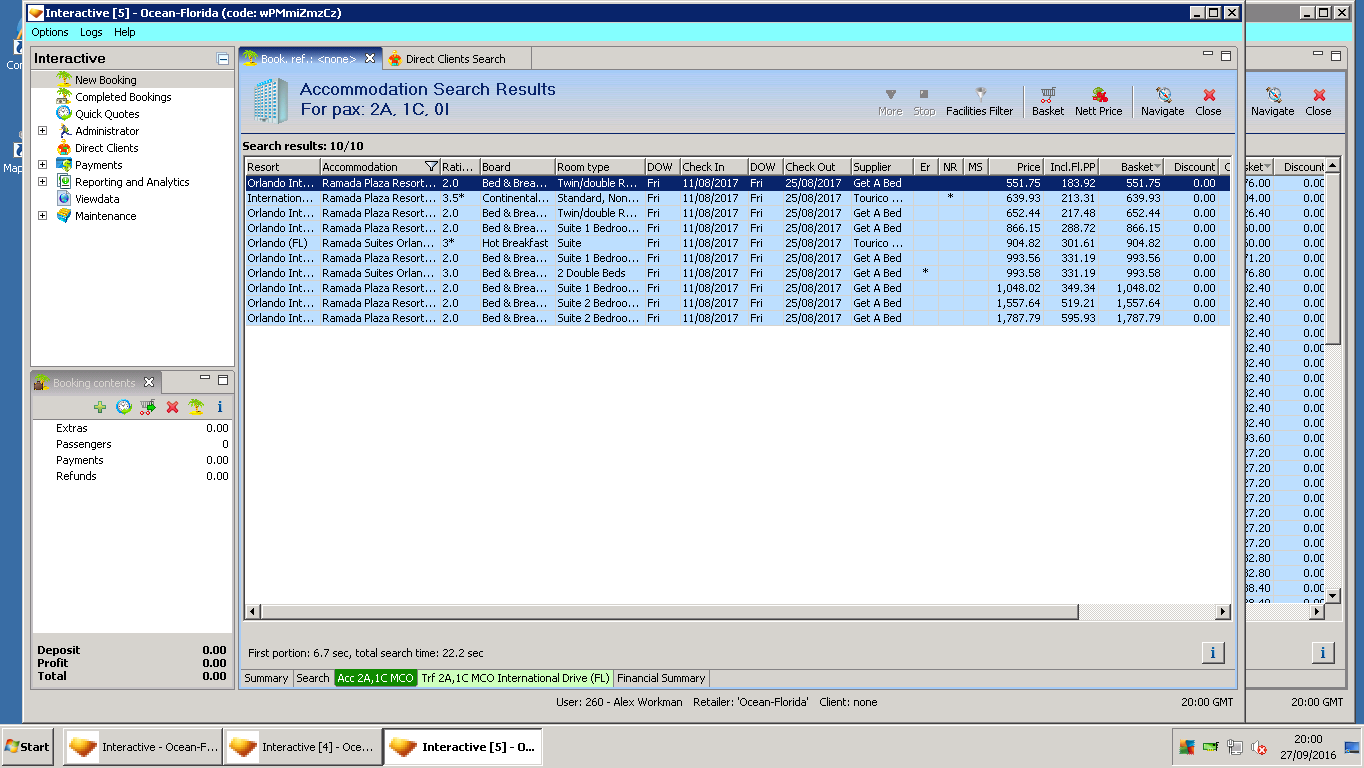The image size is (1364, 768).
Task: Click the Direct Clients sidebar icon
Action: coord(64,148)
